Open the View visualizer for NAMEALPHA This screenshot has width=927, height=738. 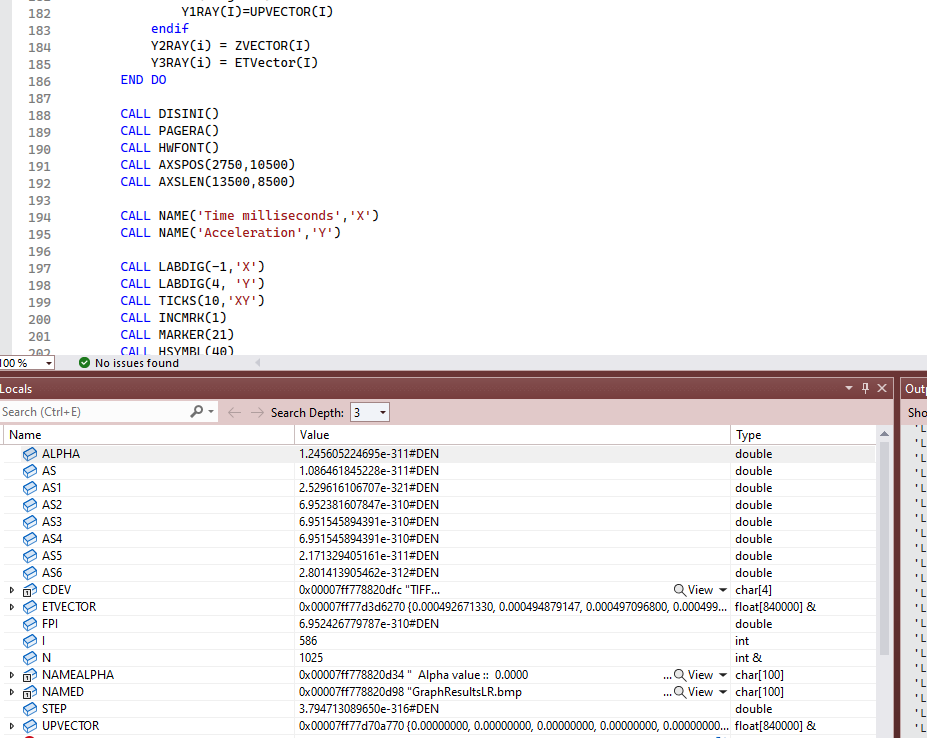pyautogui.click(x=694, y=675)
